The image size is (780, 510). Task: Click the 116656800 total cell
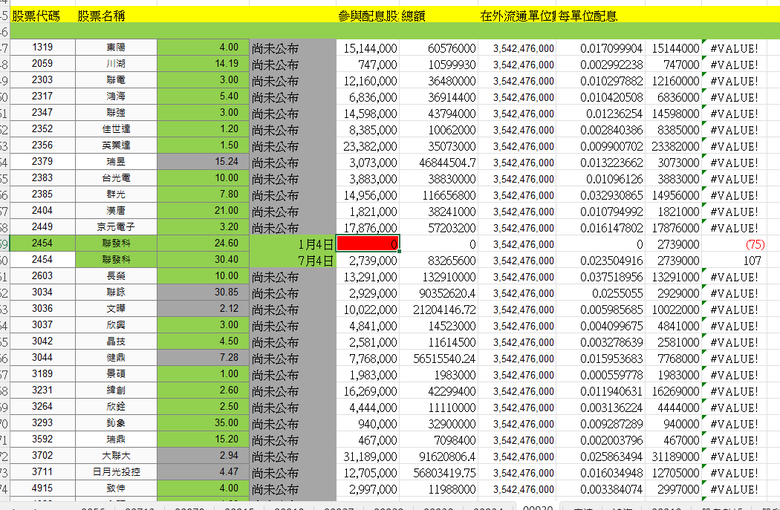click(438, 196)
